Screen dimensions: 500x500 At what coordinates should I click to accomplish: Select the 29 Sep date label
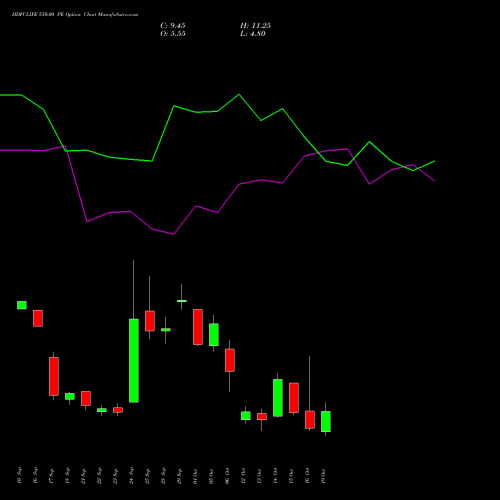pos(179,476)
